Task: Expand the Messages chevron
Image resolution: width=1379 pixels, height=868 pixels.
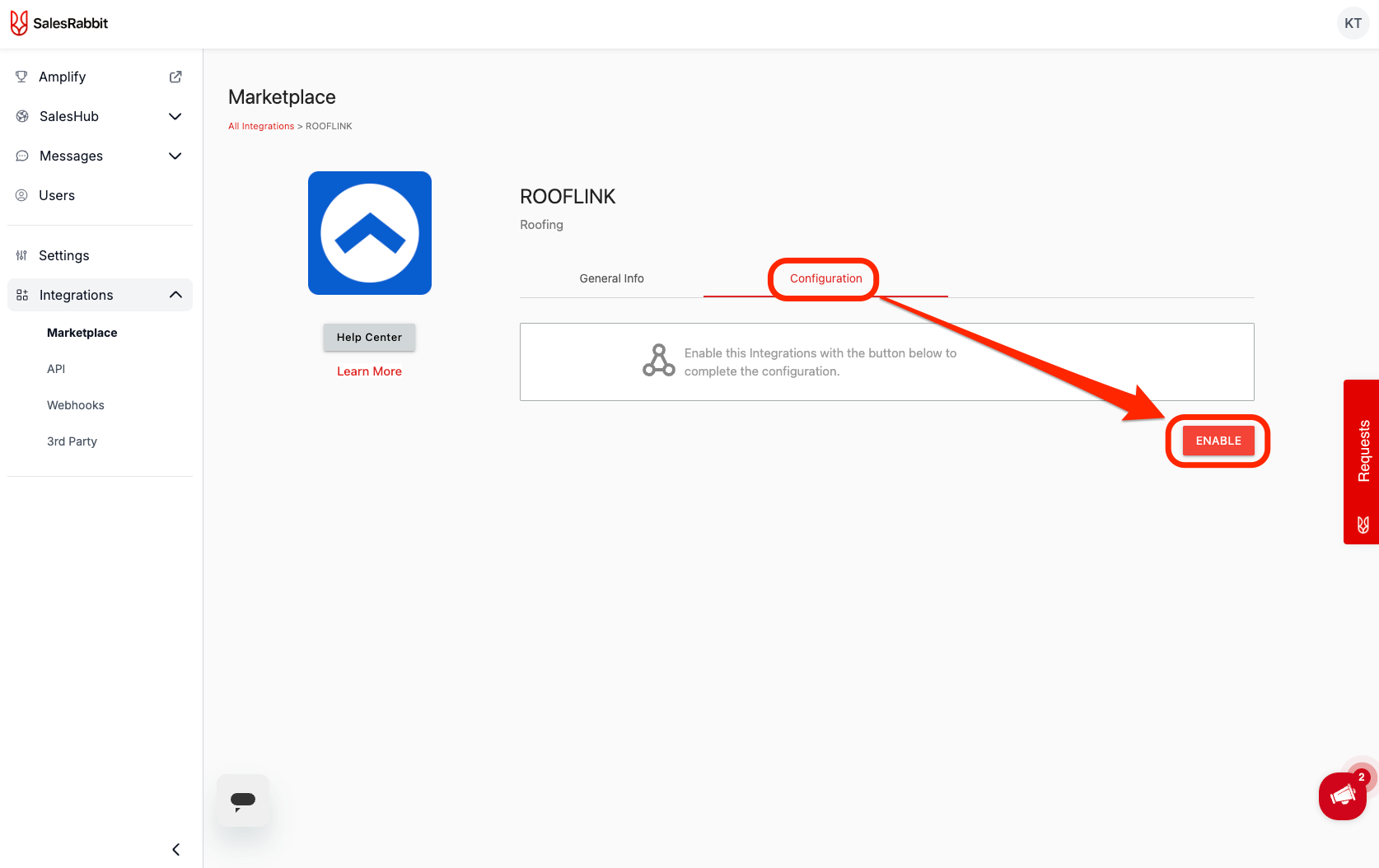Action: (175, 156)
